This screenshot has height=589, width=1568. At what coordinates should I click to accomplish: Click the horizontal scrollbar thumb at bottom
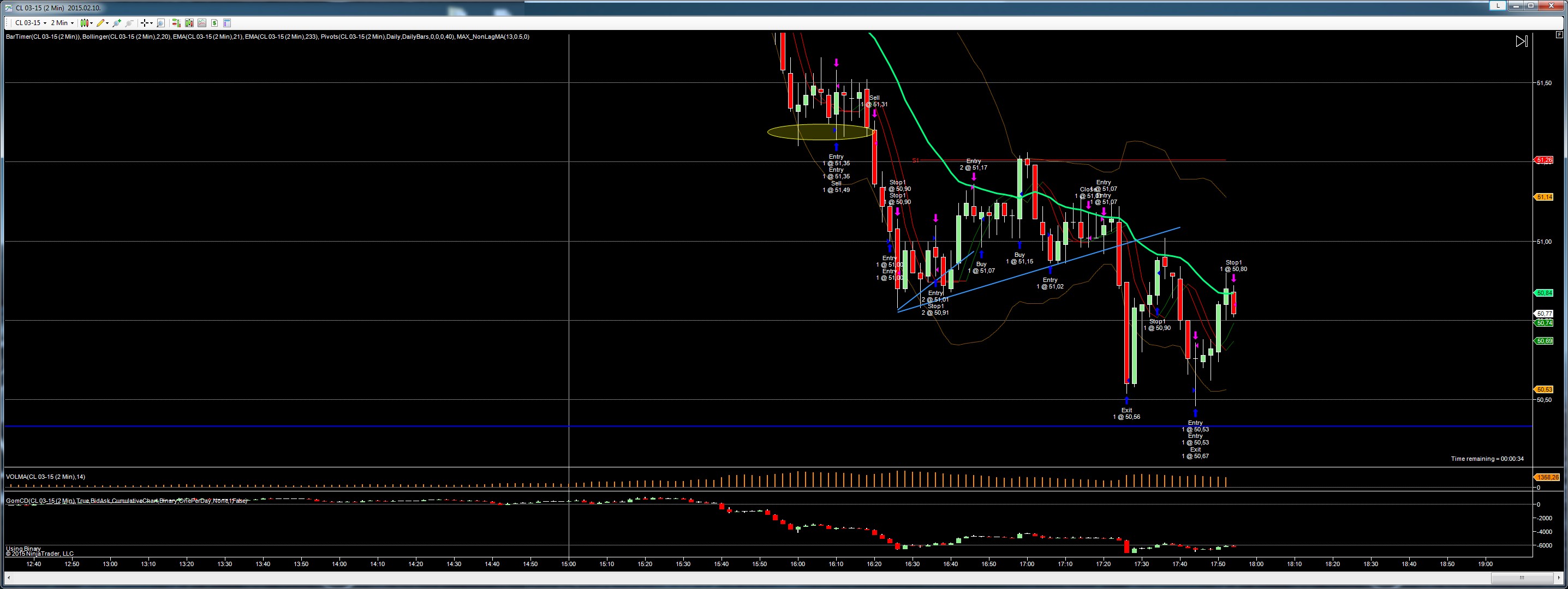pos(1521,578)
